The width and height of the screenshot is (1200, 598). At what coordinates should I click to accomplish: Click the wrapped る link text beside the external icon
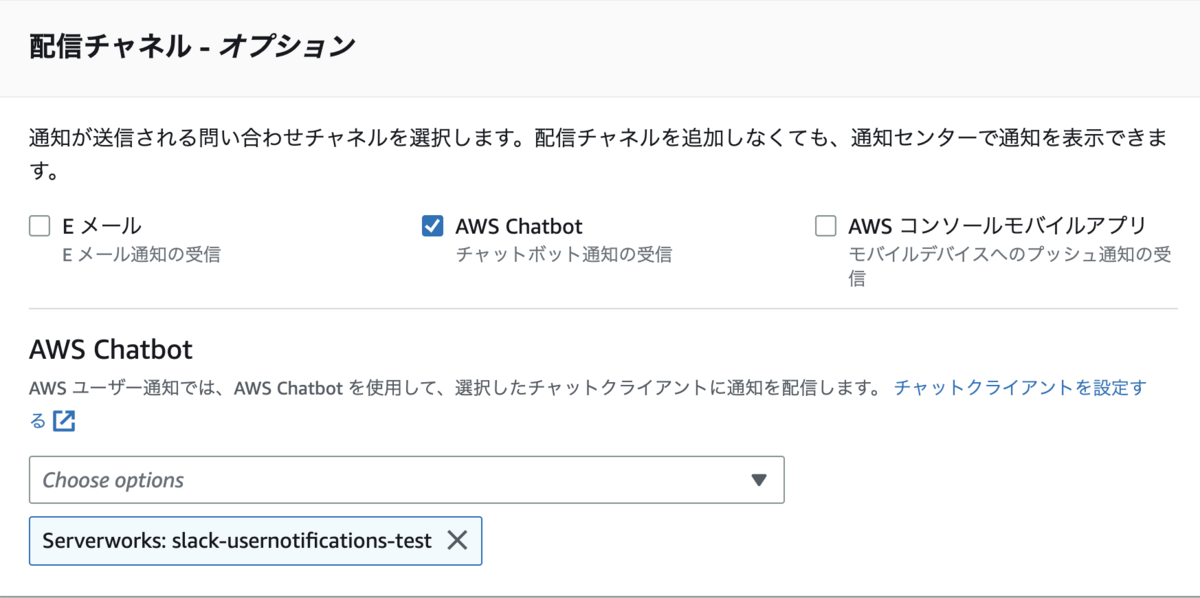click(38, 421)
